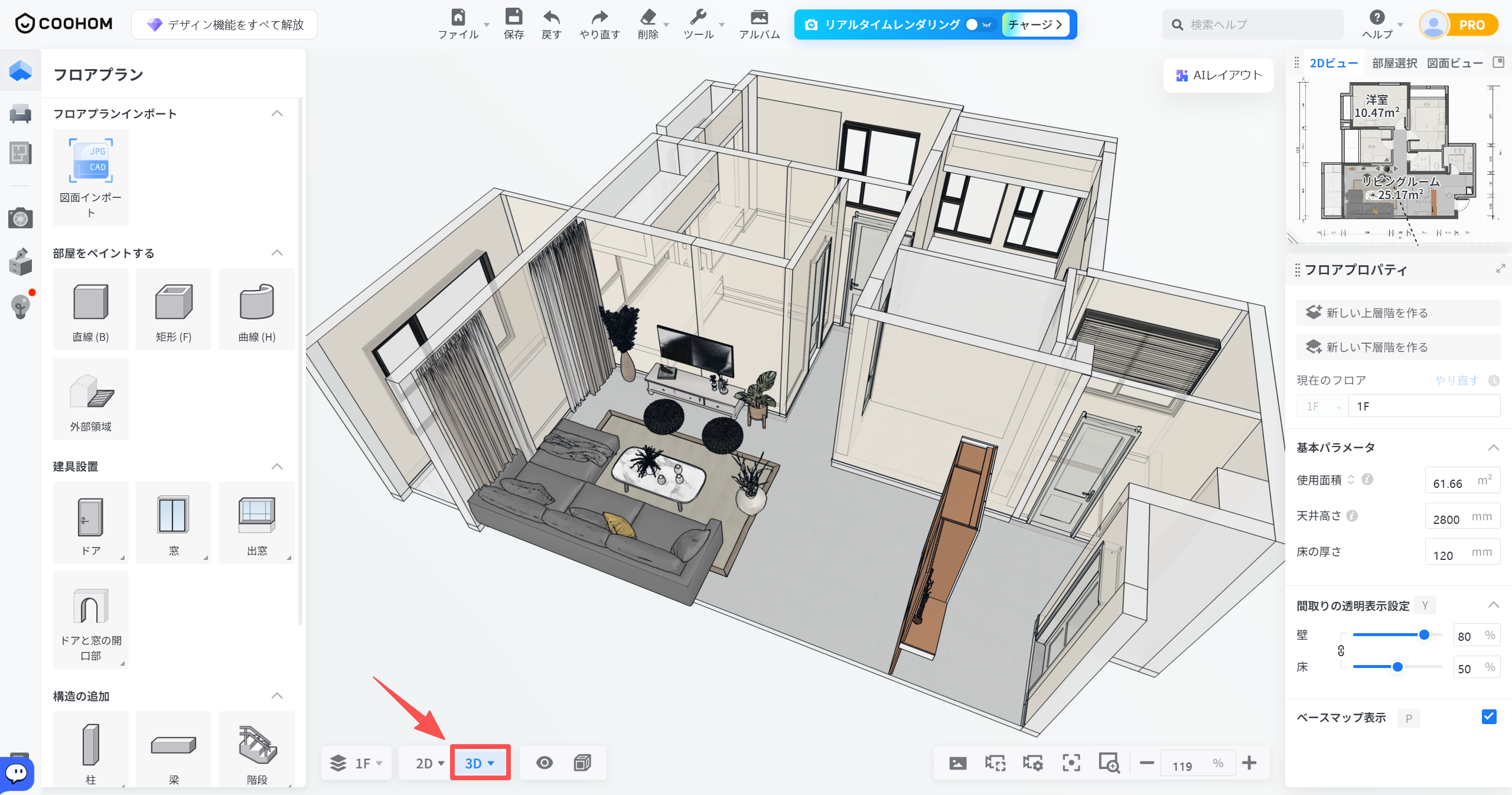Open the 現在のフロア 1F dropdown
The image size is (1512, 795).
[1322, 406]
